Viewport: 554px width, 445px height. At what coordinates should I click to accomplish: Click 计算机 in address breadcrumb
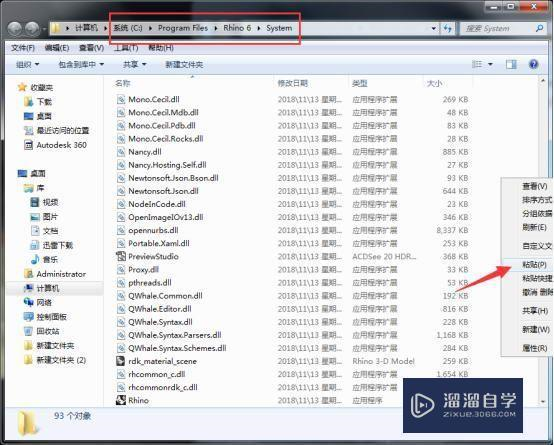86,28
